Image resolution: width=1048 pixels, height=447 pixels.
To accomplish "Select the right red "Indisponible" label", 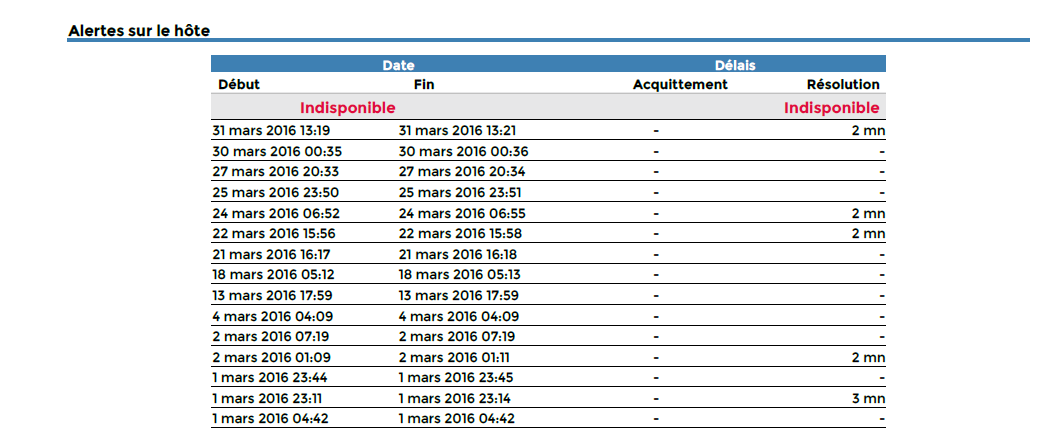I will (x=832, y=107).
